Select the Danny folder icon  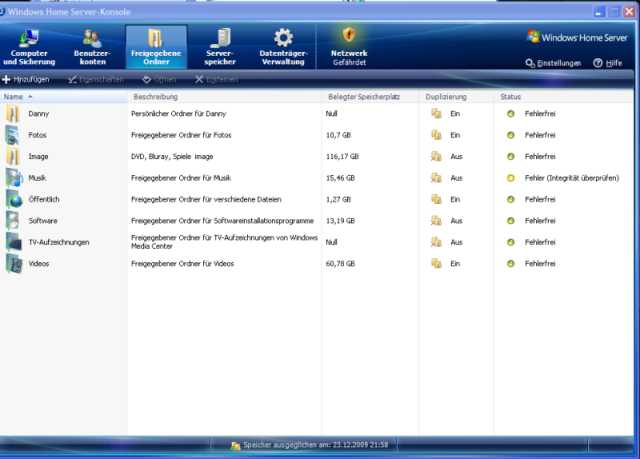click(x=13, y=114)
